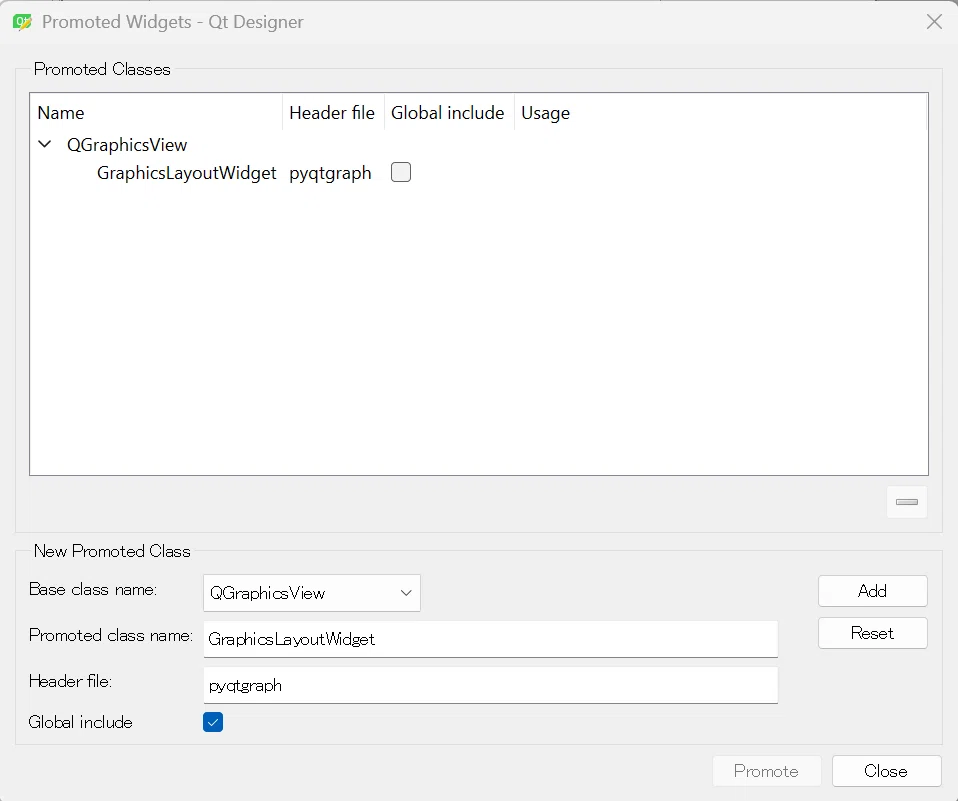Image resolution: width=958 pixels, height=801 pixels.
Task: Click the Name column header
Action: [x=156, y=112]
